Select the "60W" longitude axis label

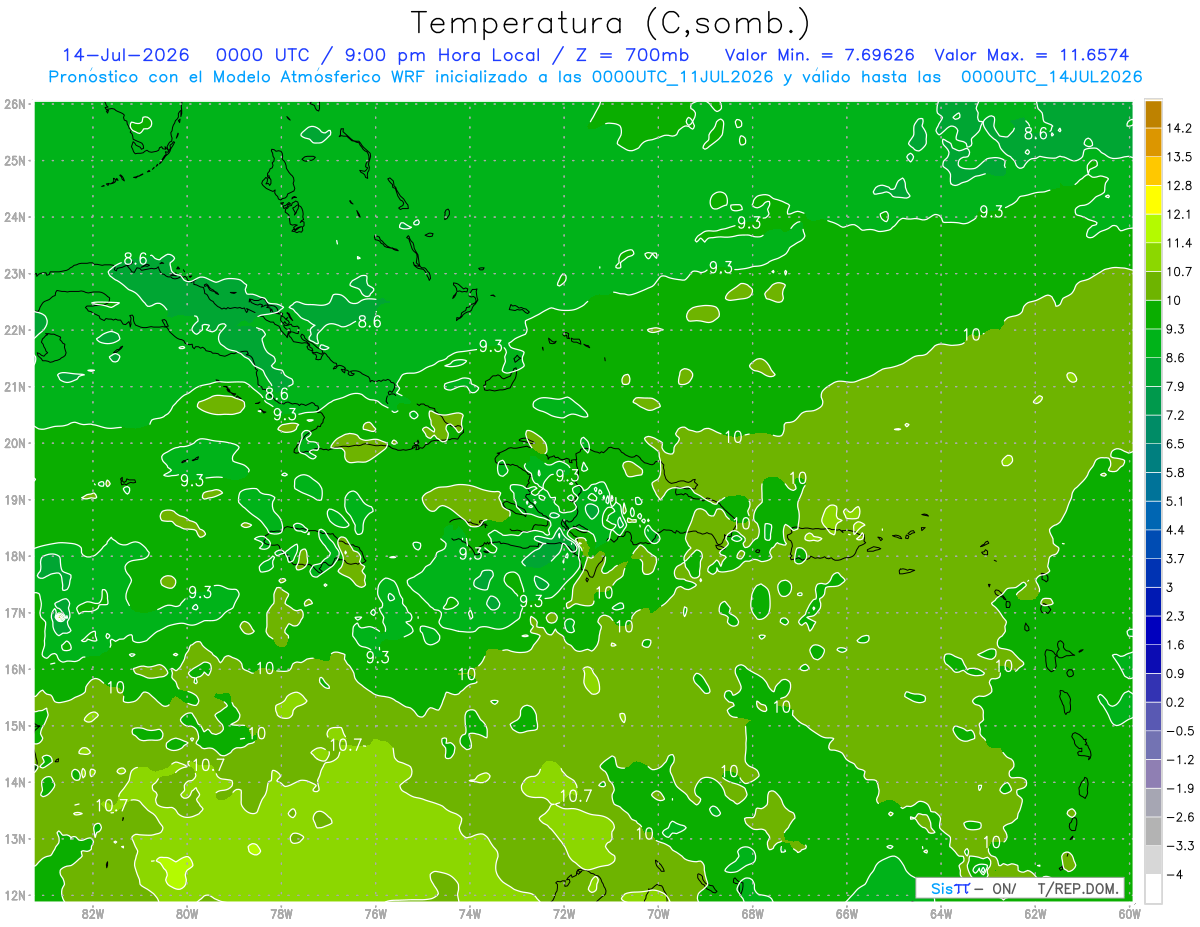(x=1130, y=914)
